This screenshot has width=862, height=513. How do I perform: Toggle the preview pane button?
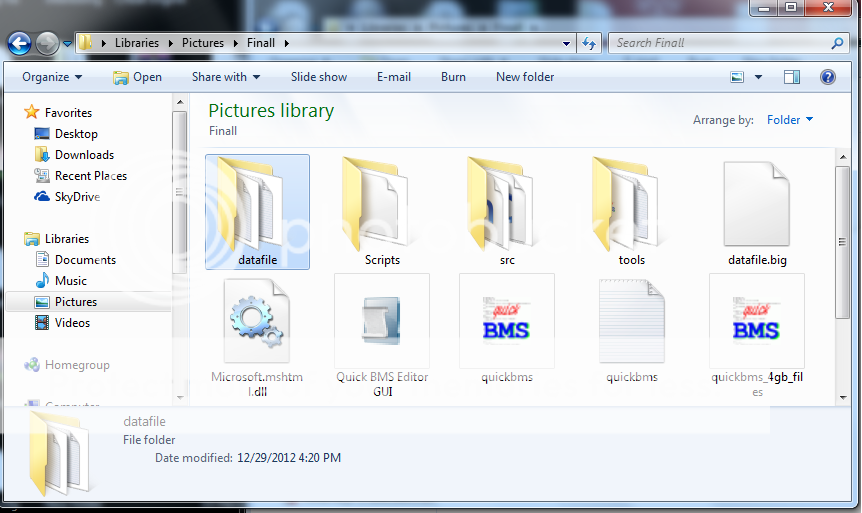792,77
